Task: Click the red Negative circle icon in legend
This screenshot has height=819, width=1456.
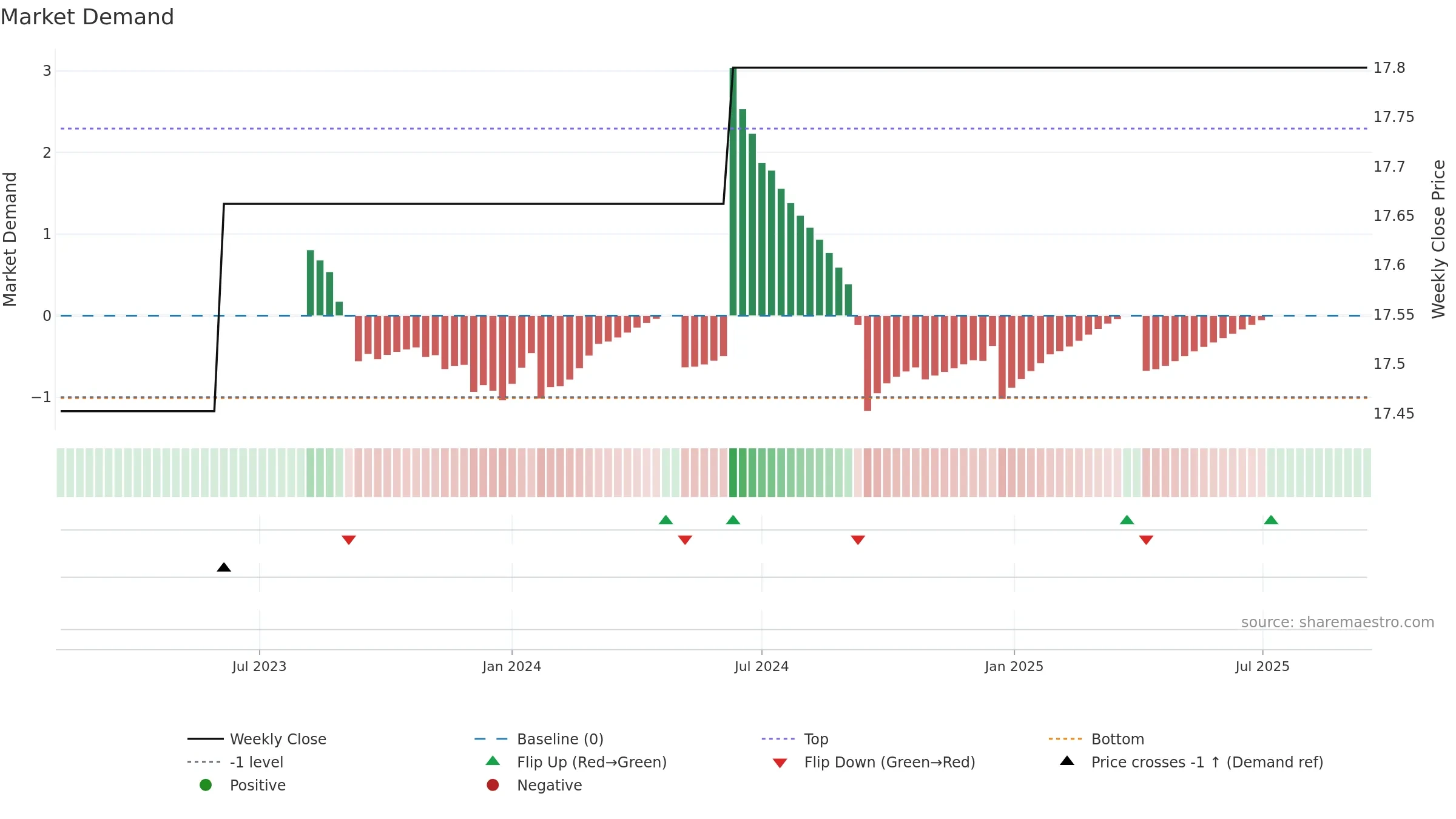Action: click(x=493, y=785)
